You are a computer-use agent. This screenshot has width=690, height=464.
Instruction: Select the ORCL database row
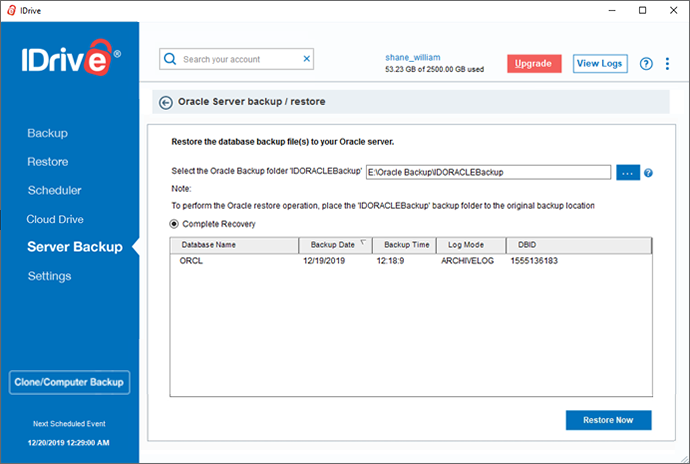coord(411,261)
